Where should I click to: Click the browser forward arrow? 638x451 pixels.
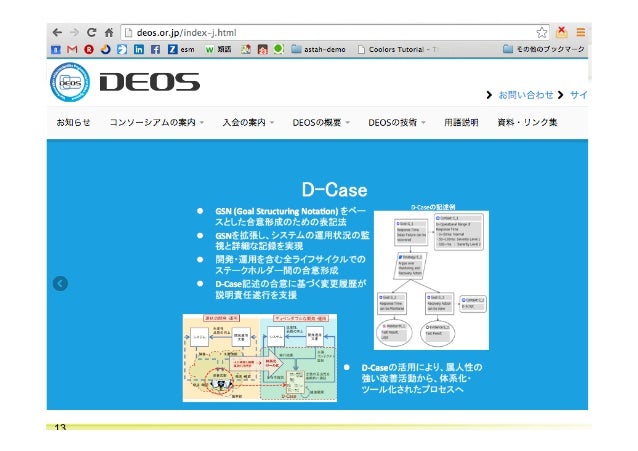coord(74,33)
